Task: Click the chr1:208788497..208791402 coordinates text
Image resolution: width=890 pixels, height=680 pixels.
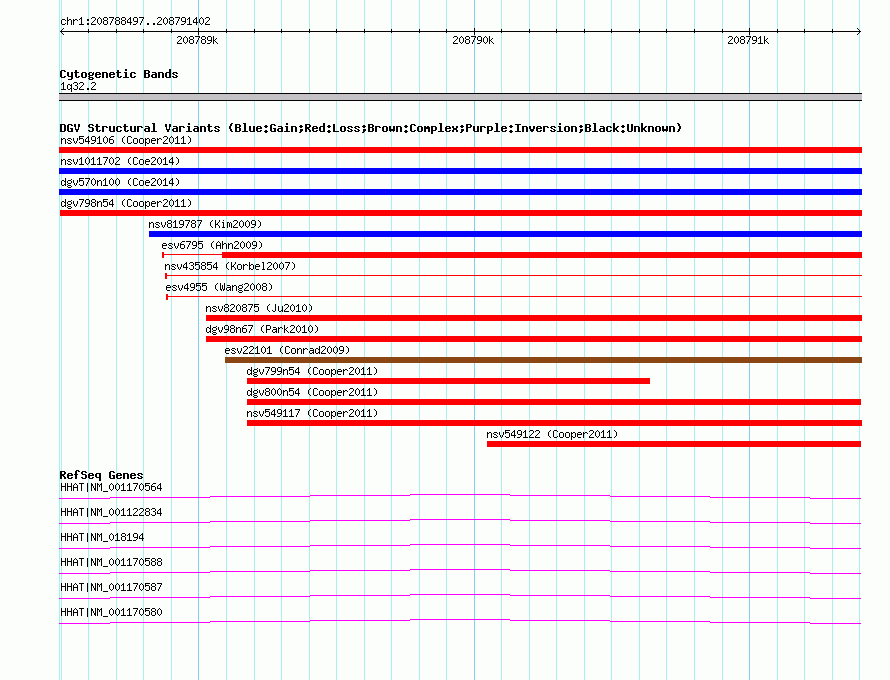Action: pos(135,22)
